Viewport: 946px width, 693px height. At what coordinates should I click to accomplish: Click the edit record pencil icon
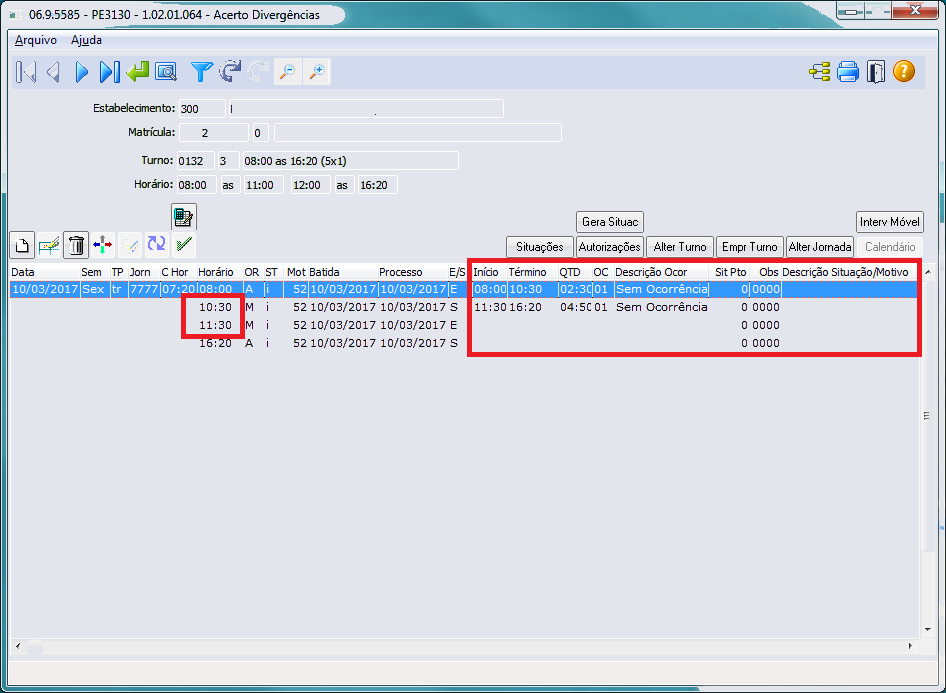click(49, 245)
